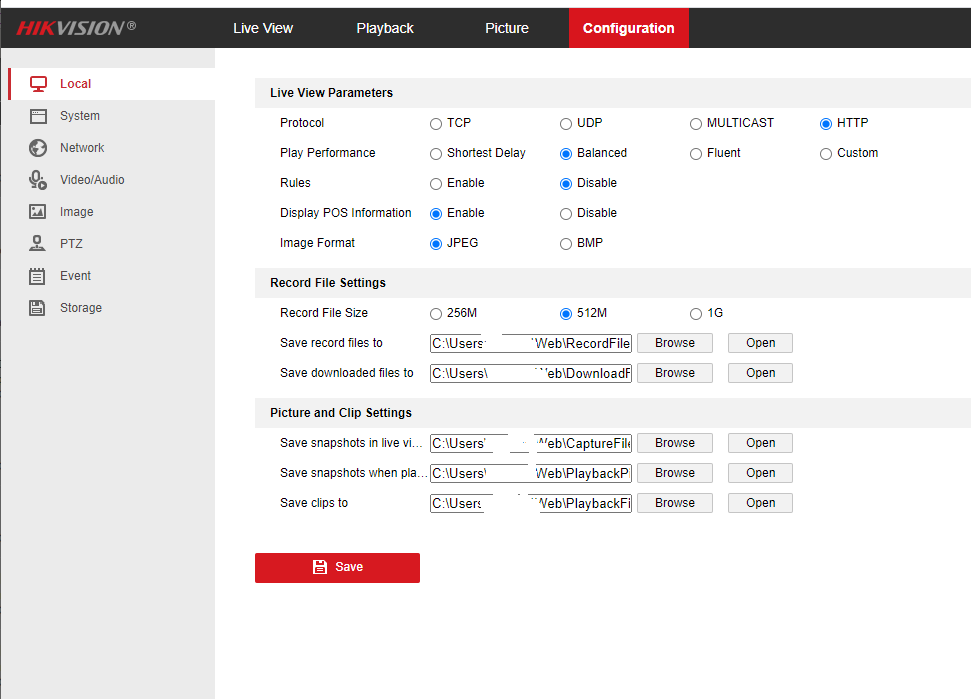The image size is (971, 699).
Task: Open the save clips folder
Action: click(760, 503)
